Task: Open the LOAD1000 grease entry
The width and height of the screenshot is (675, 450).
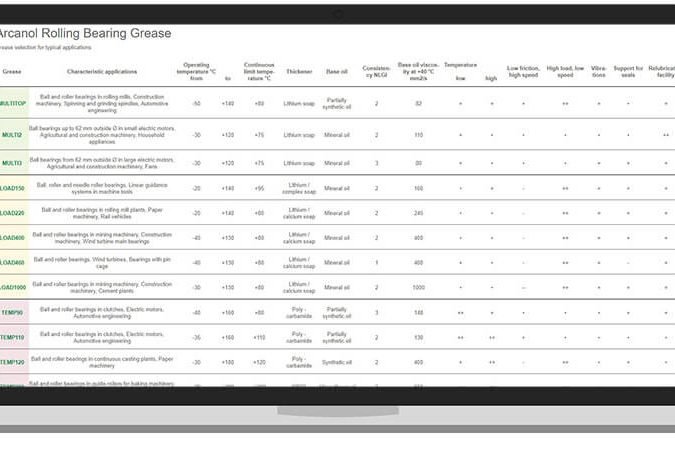Action: [13, 287]
